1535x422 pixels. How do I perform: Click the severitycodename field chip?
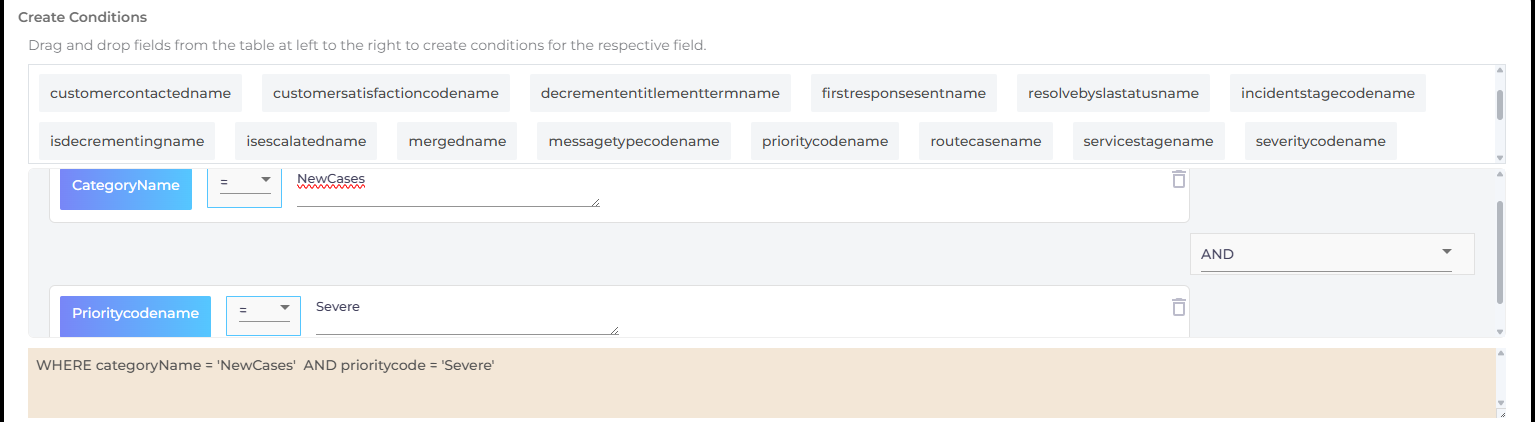tap(1320, 141)
